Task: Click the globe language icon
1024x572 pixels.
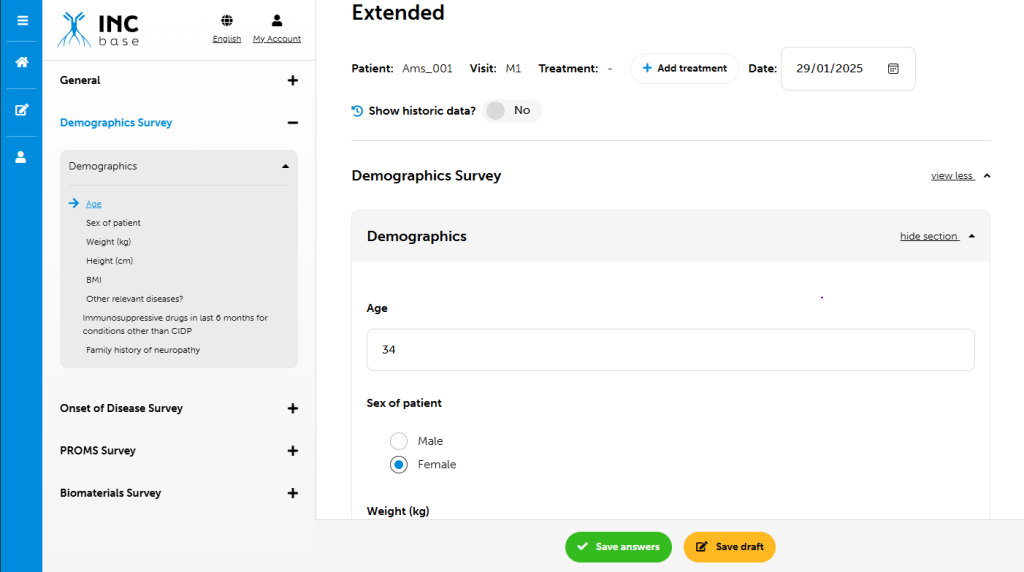Action: coord(227,21)
